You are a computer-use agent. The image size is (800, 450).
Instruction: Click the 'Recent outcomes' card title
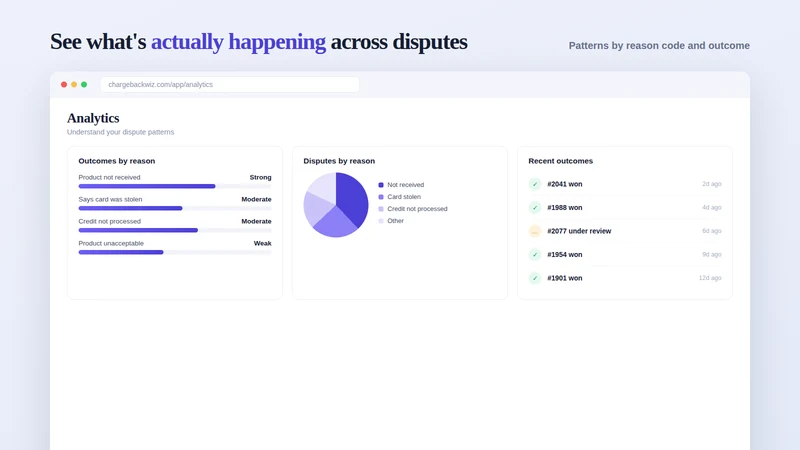561,161
